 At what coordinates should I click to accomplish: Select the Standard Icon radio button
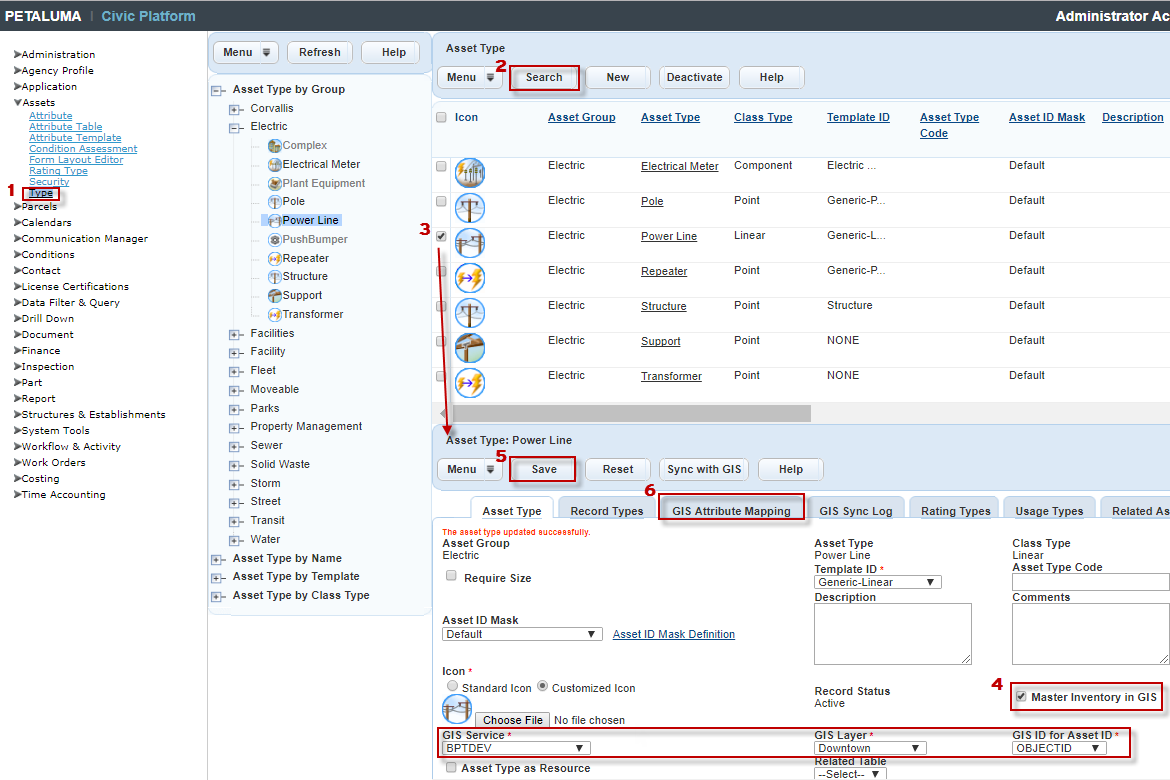(453, 687)
